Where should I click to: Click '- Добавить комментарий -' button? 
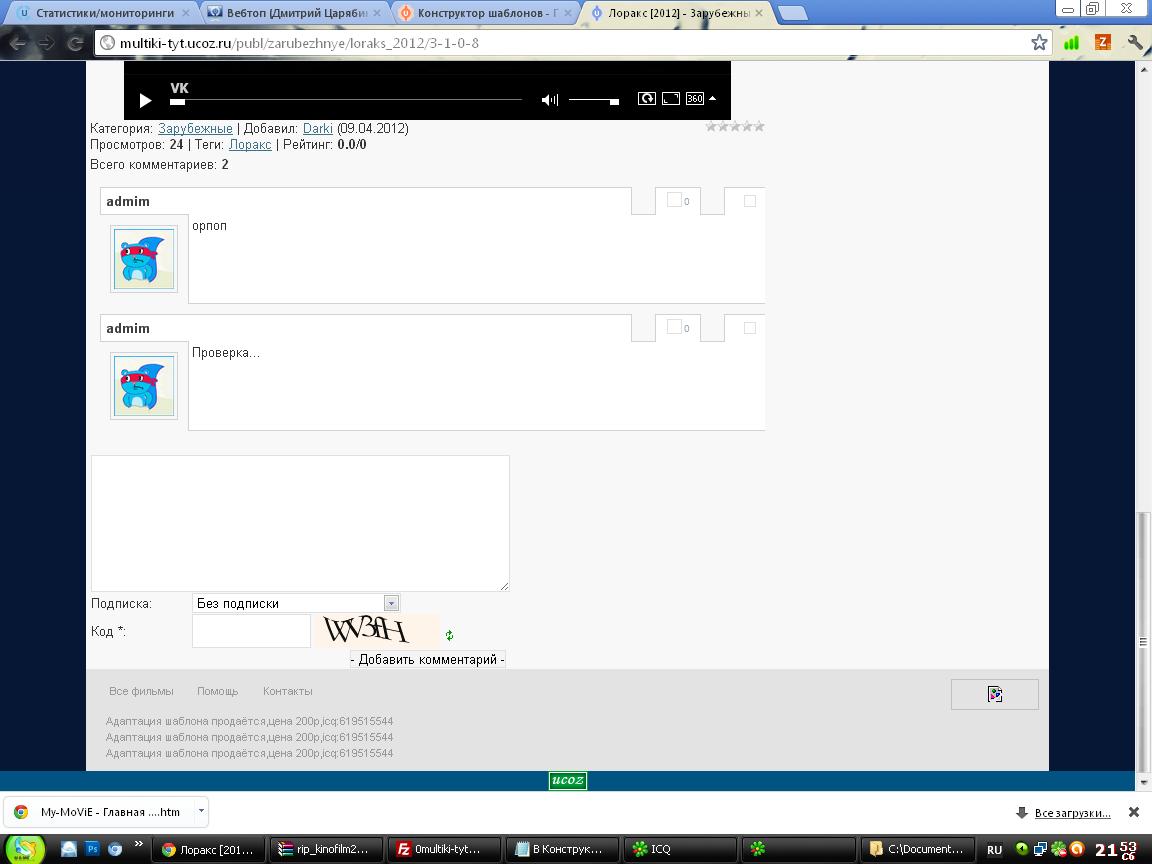(x=427, y=659)
